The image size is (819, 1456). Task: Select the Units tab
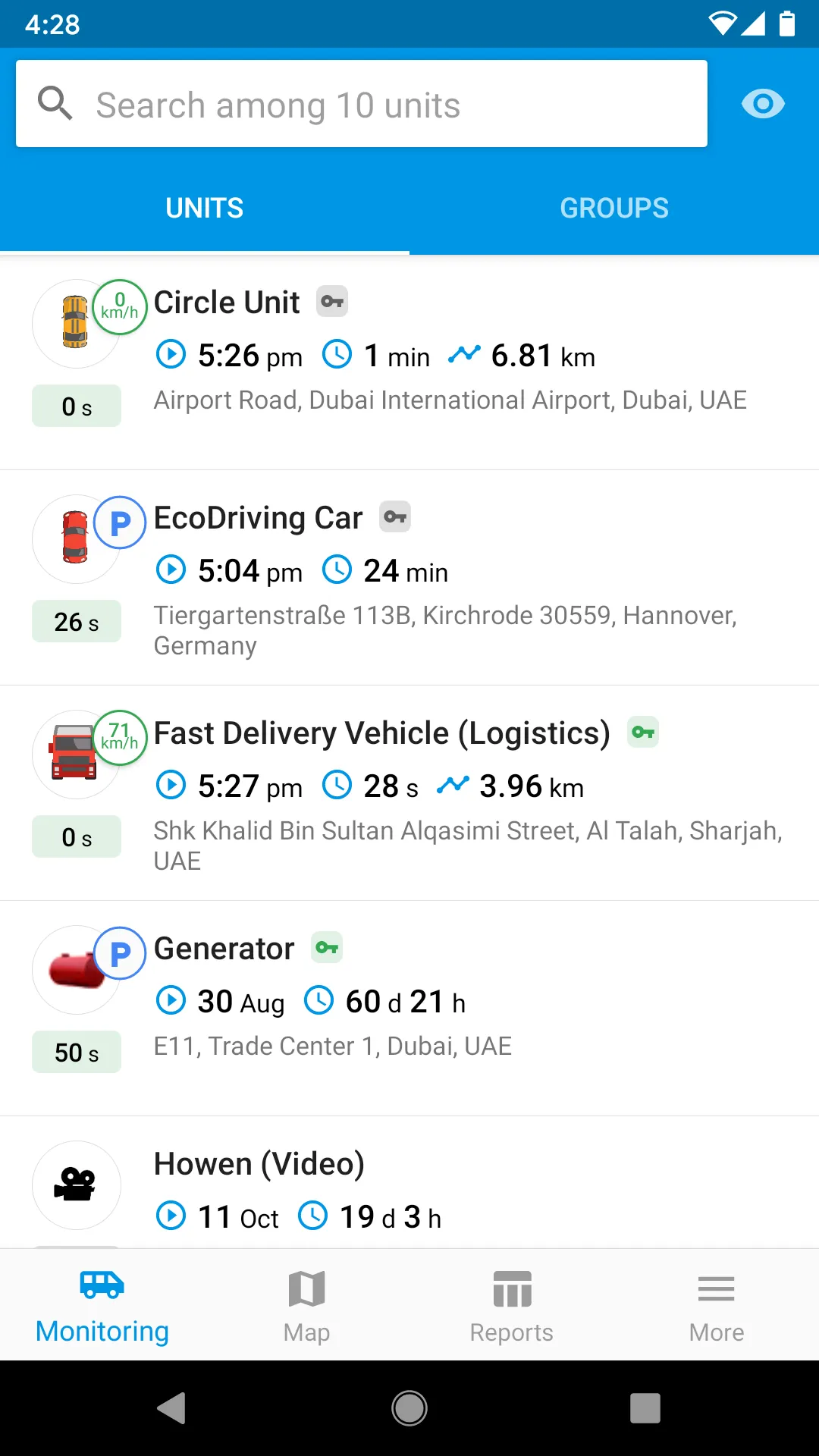[x=205, y=209]
